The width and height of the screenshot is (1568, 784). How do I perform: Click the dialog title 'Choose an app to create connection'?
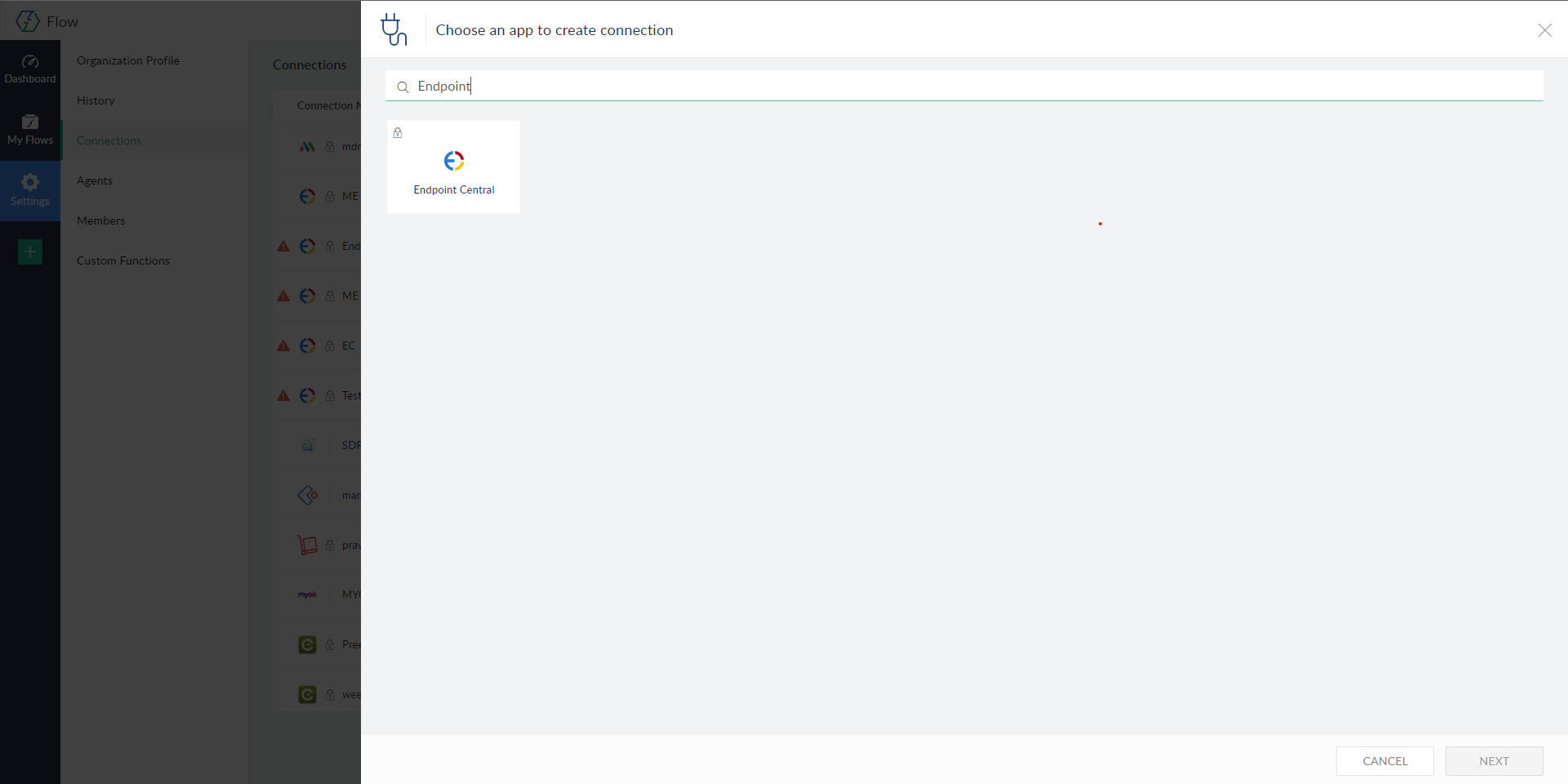[x=555, y=30]
